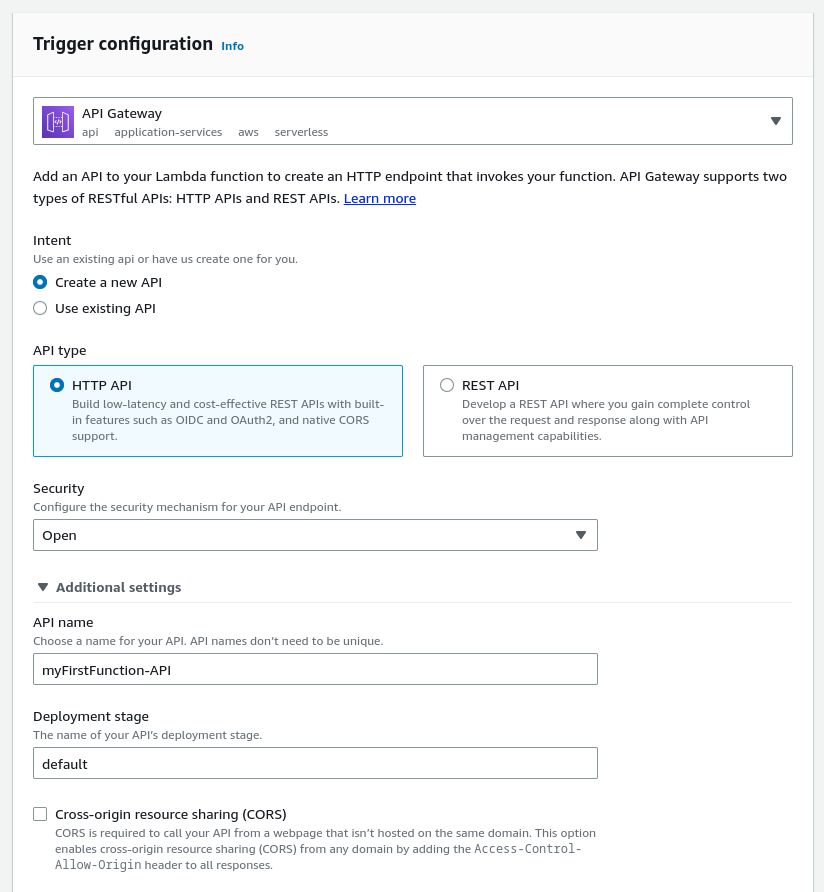
Task: Click the serverless tag under API Gateway
Action: point(301,132)
